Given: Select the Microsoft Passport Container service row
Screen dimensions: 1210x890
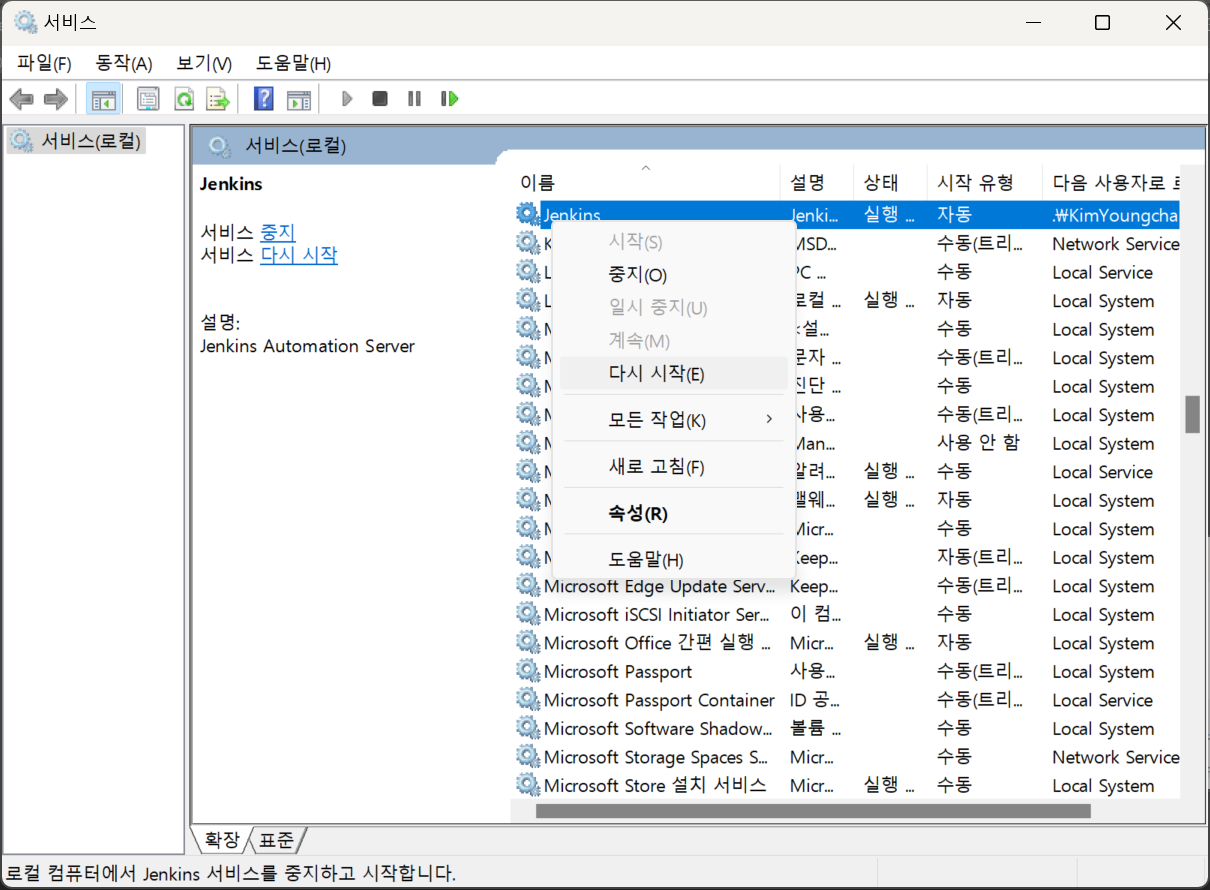Looking at the screenshot, I should click(x=846, y=700).
